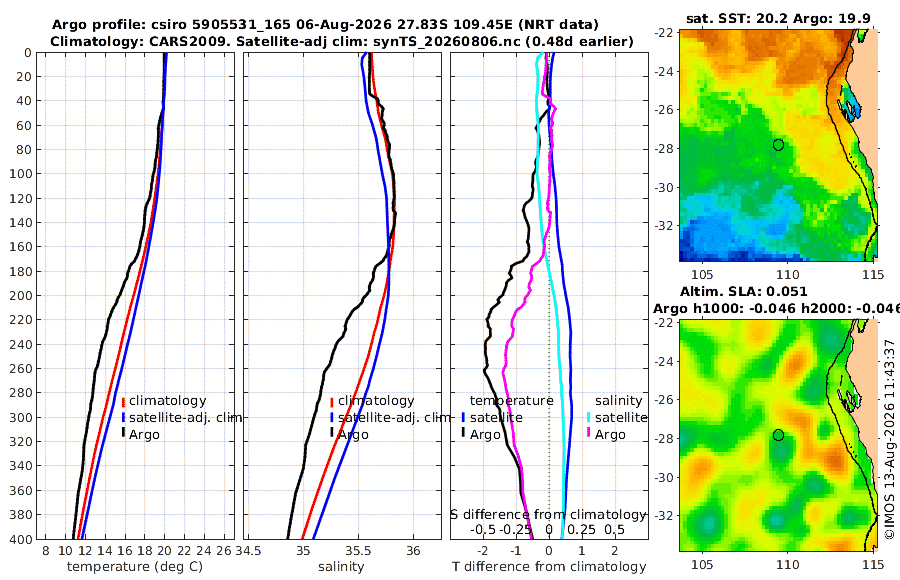
Task: Select the 'salinity' x-axis label
Action: [x=341, y=567]
